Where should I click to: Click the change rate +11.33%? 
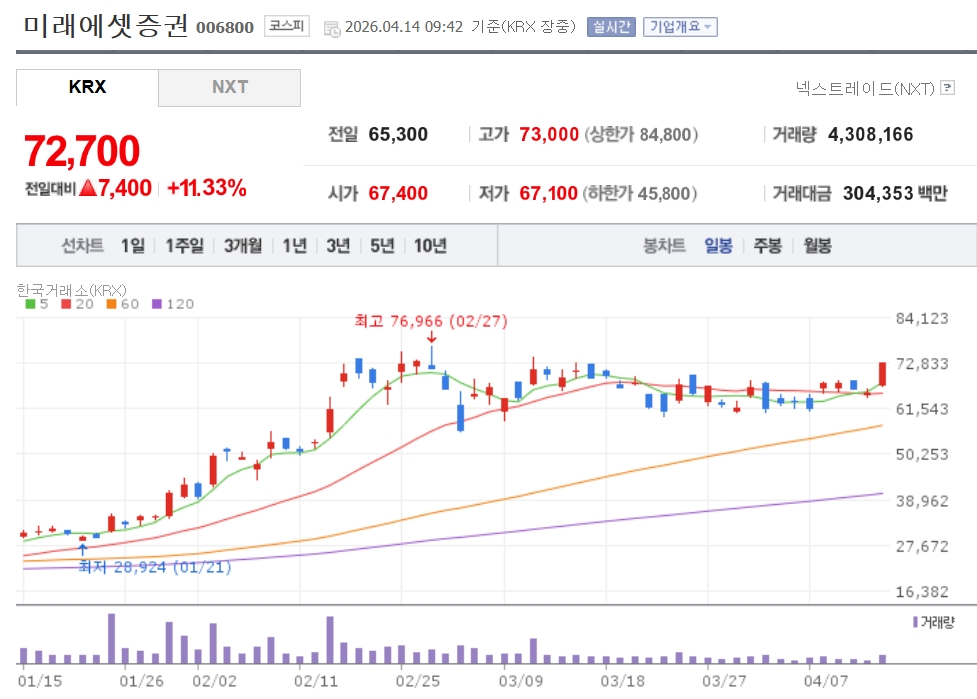point(207,188)
